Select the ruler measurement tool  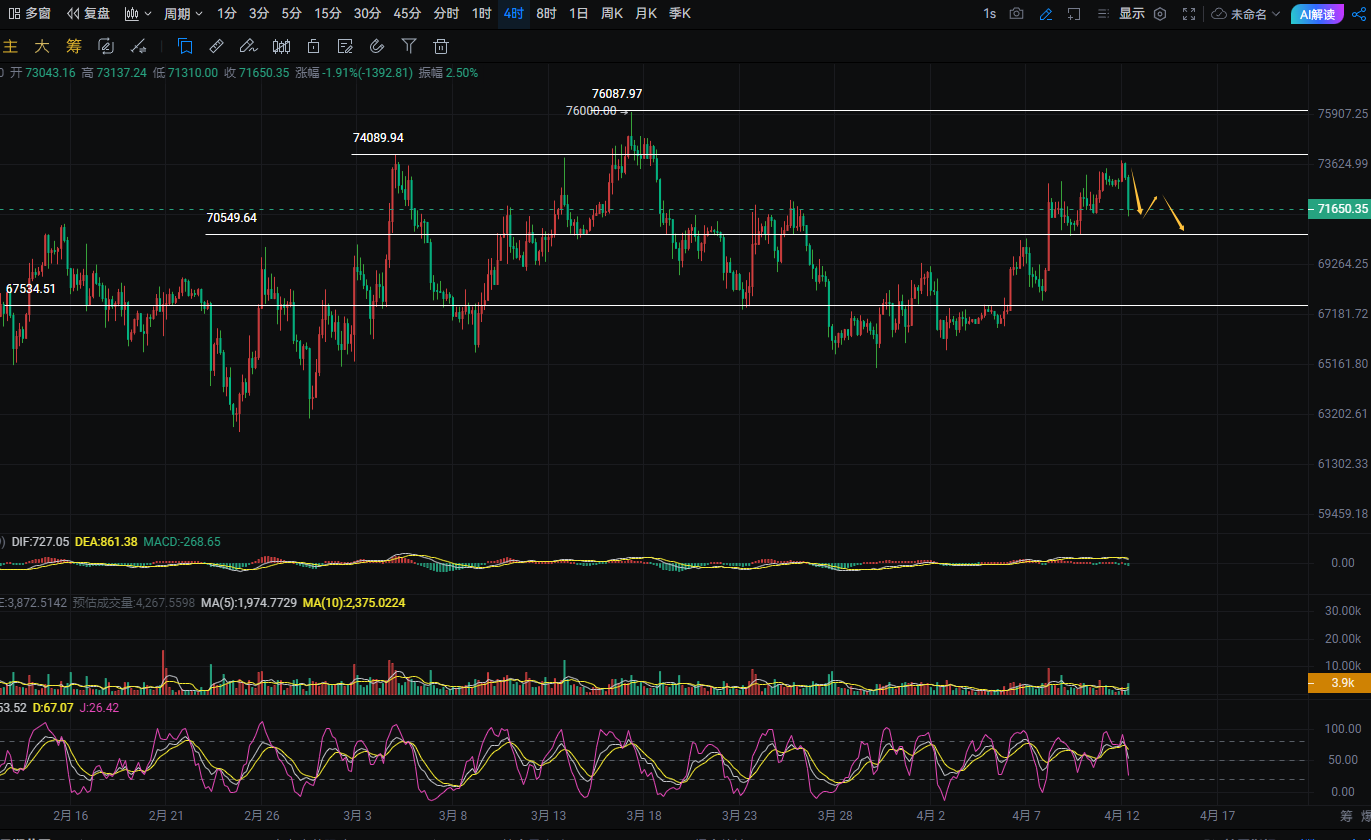pyautogui.click(x=216, y=46)
